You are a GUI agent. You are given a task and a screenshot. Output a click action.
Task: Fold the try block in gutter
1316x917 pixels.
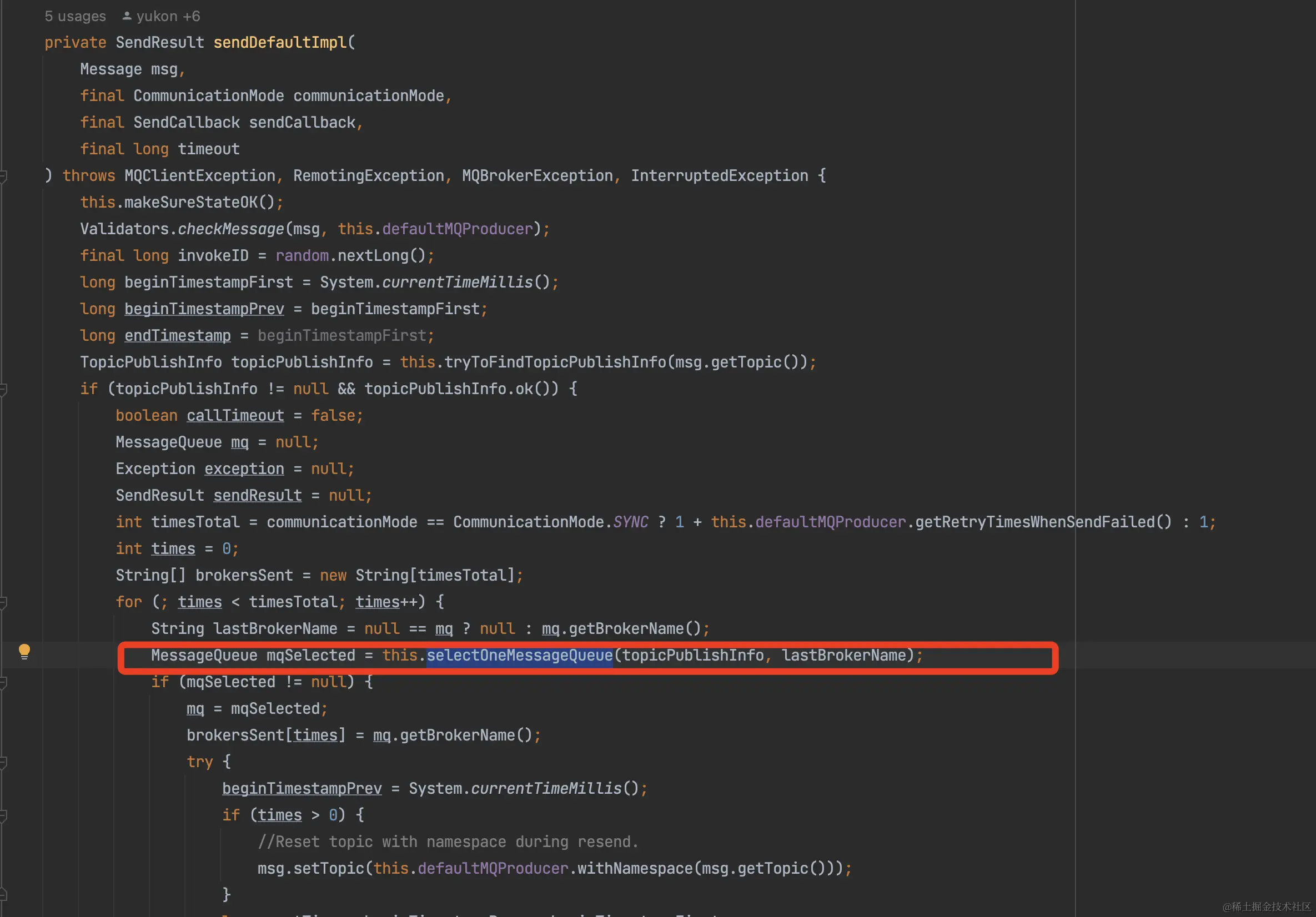click(x=3, y=762)
